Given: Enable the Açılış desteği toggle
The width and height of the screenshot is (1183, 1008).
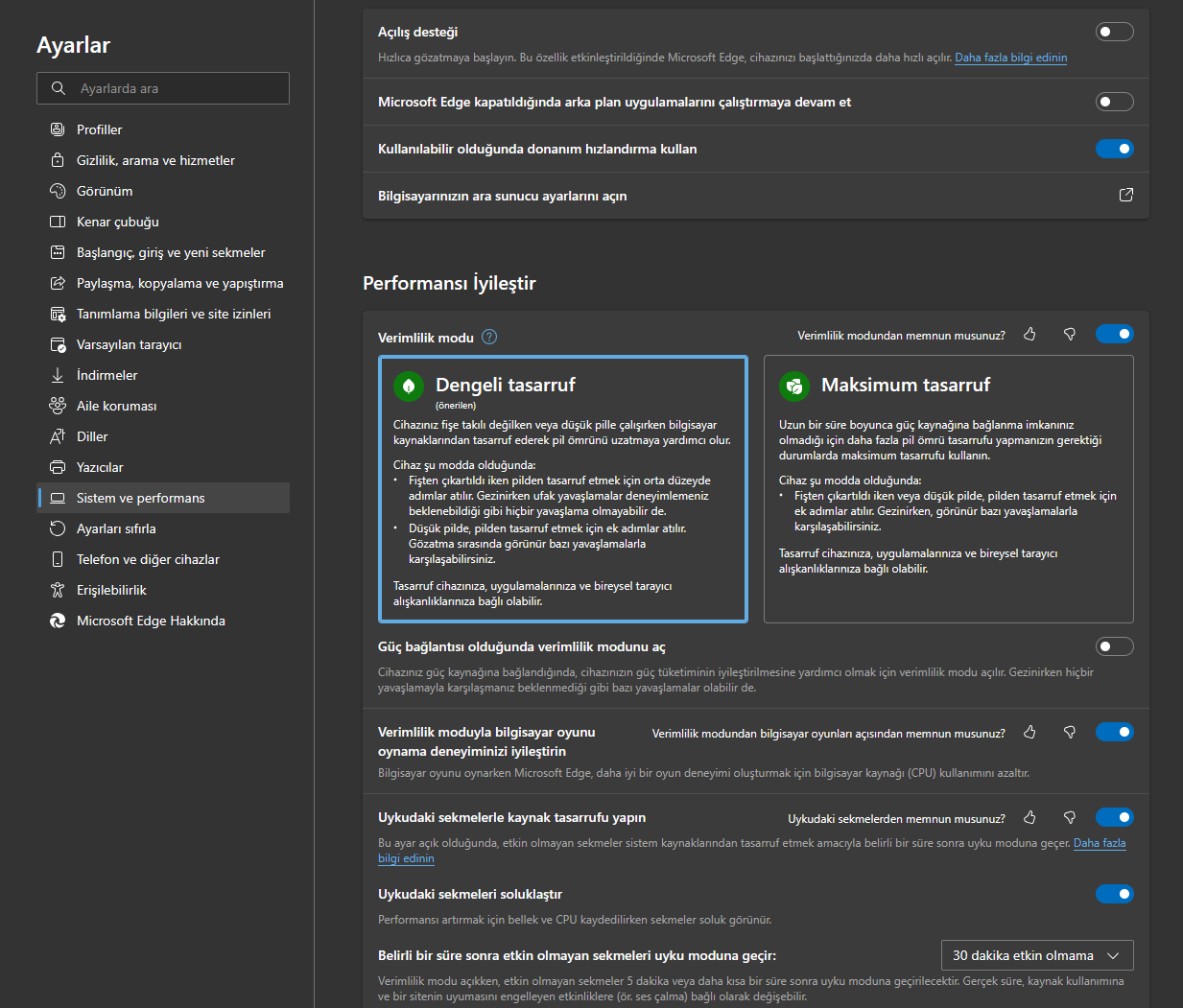Looking at the screenshot, I should pyautogui.click(x=1115, y=32).
